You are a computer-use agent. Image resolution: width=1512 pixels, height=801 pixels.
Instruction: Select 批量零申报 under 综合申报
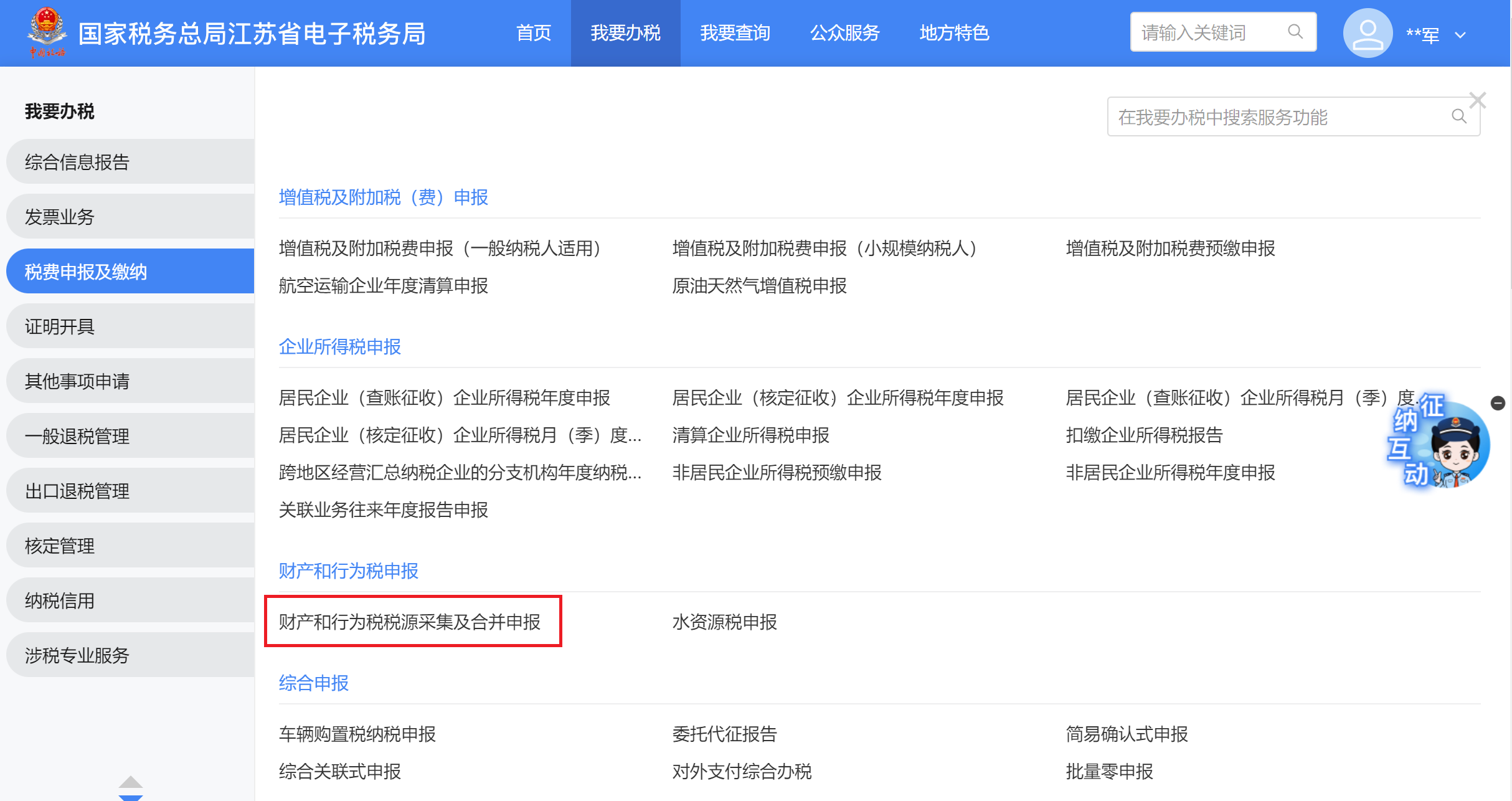[x=1109, y=771]
